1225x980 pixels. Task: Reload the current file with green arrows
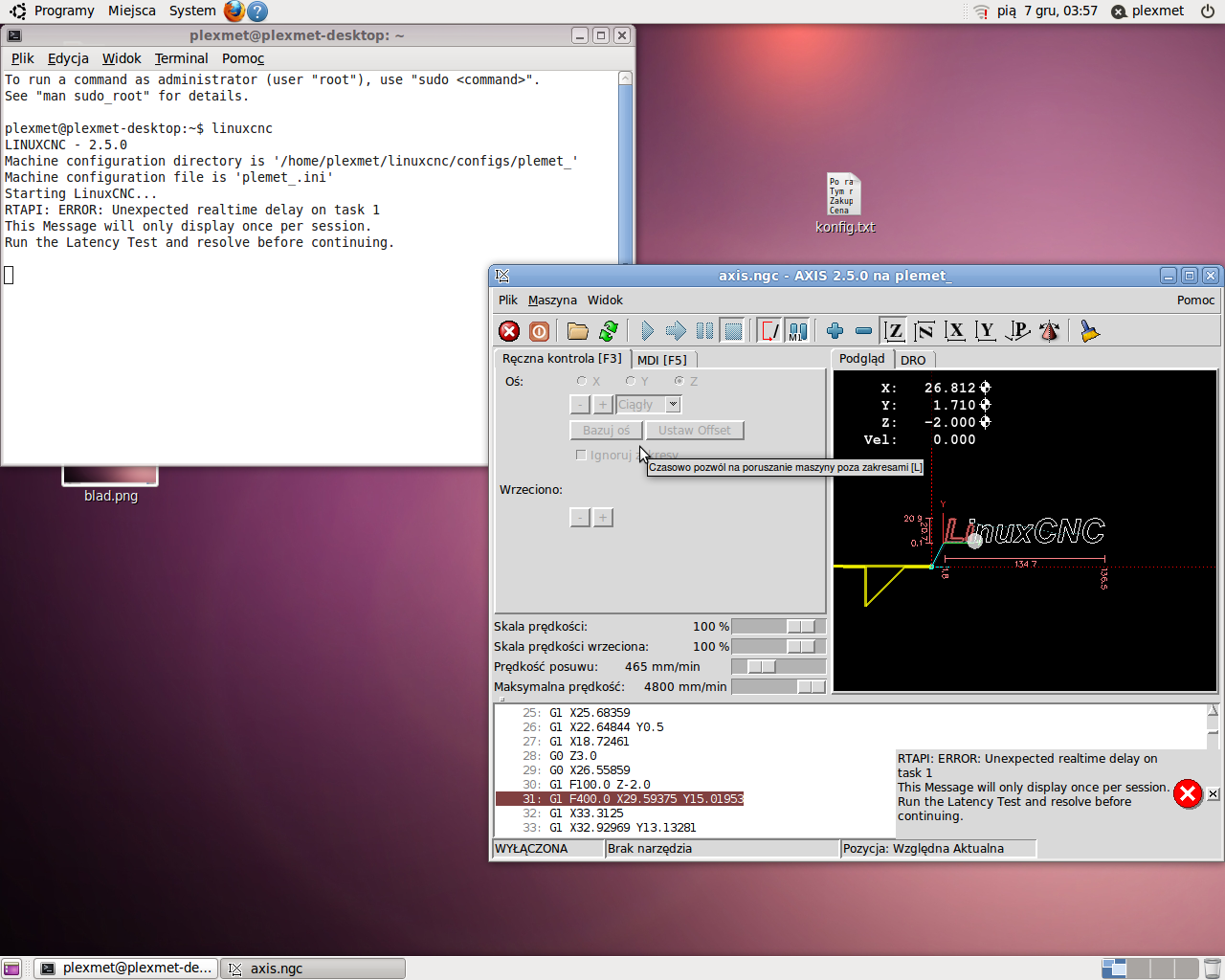609,331
